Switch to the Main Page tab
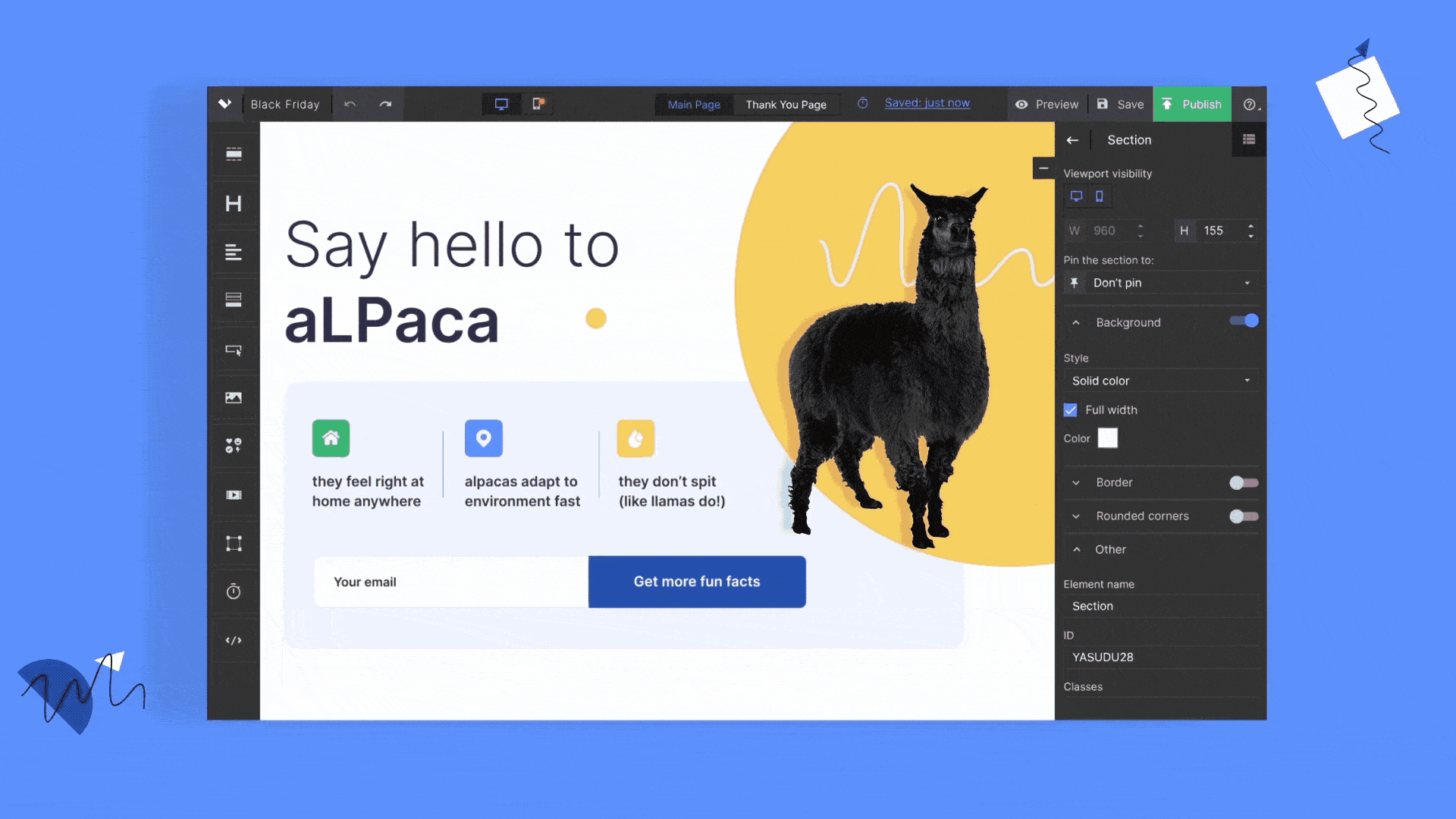Viewport: 1456px width, 819px height. [x=694, y=105]
